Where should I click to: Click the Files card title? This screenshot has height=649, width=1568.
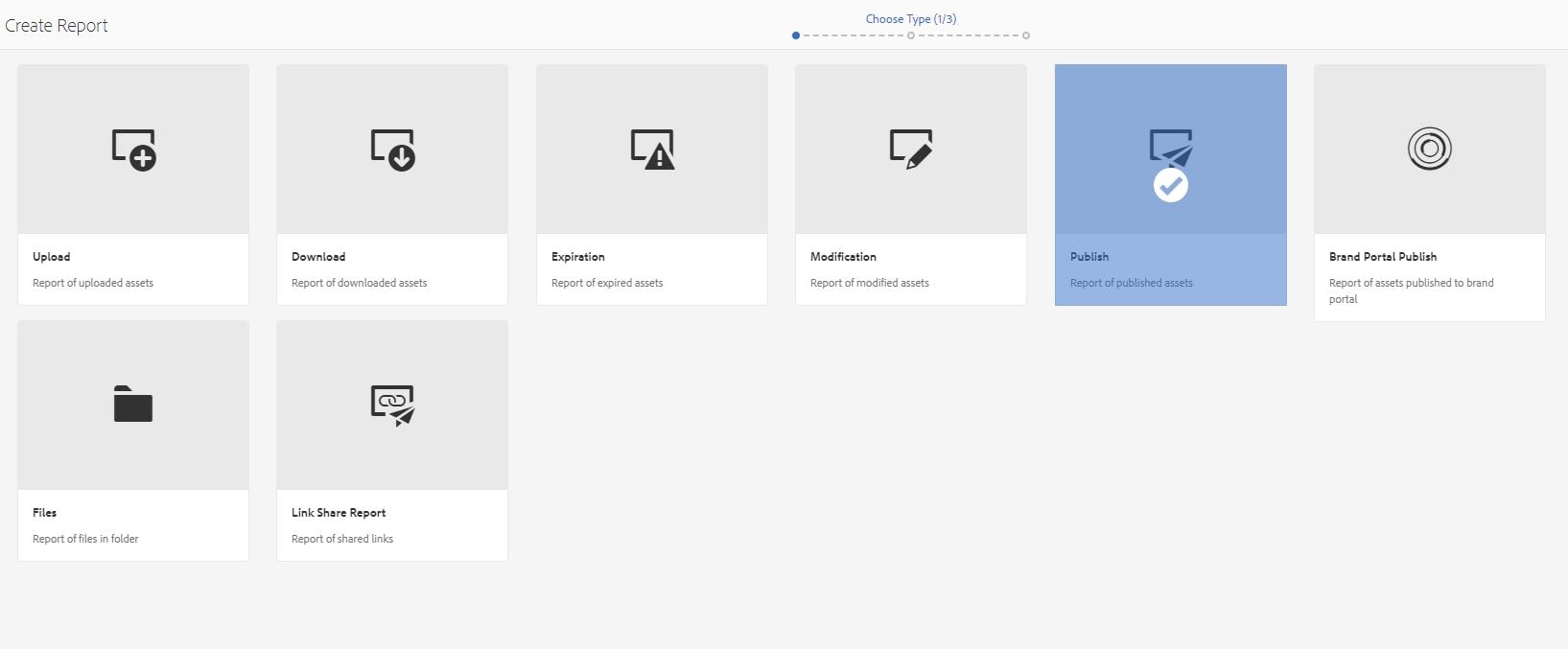(x=45, y=513)
